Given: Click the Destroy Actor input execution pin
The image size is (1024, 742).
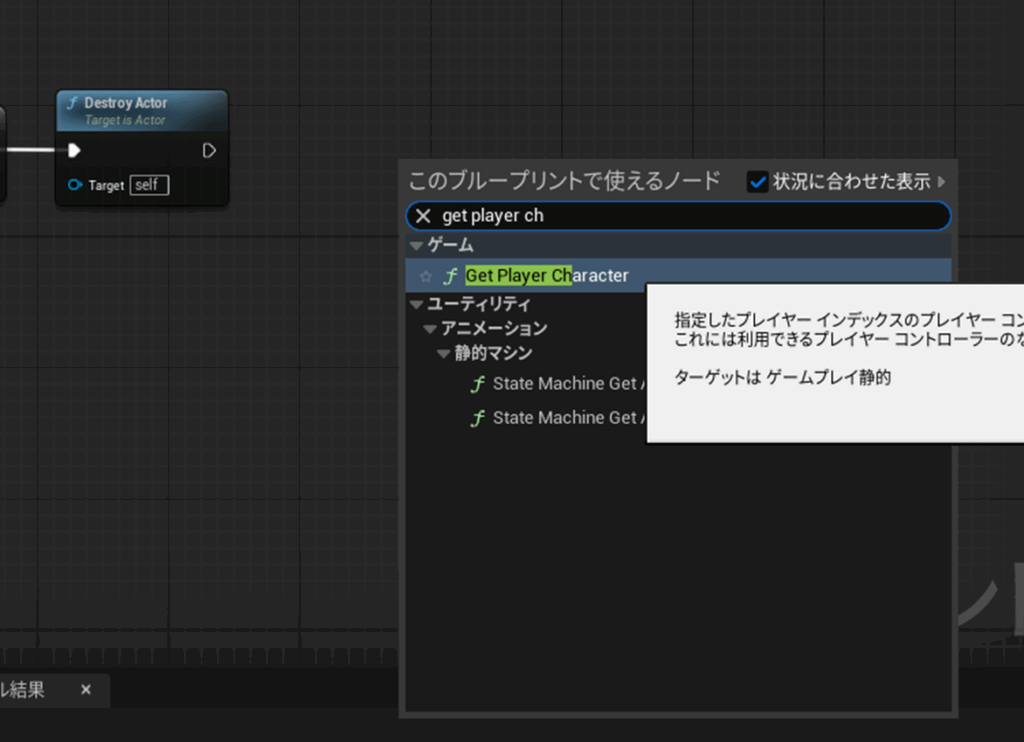Looking at the screenshot, I should [74, 151].
